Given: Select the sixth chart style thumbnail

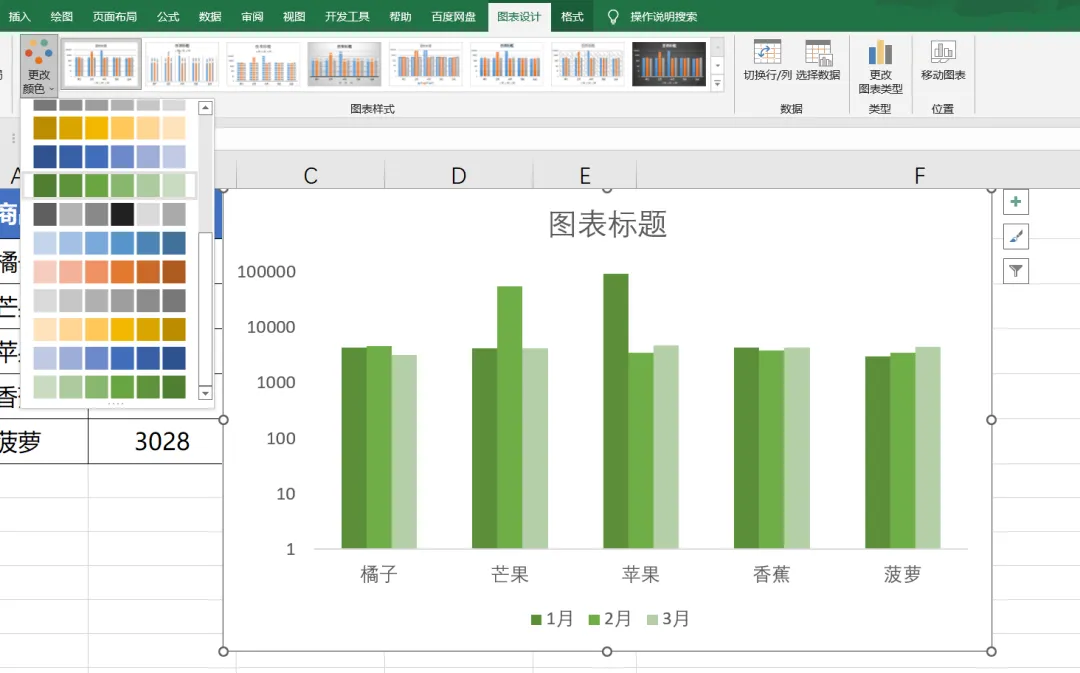Looking at the screenshot, I should 507,64.
